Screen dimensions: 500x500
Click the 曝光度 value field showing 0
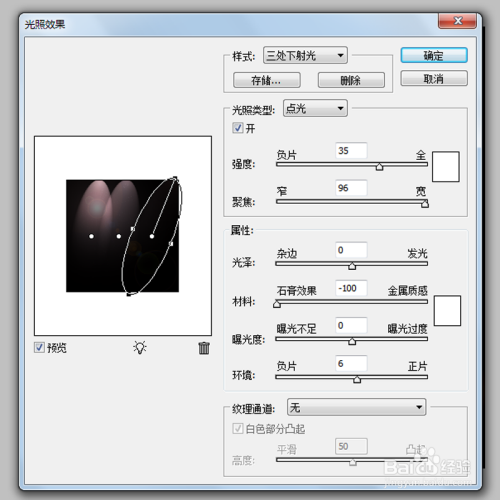tap(351, 325)
